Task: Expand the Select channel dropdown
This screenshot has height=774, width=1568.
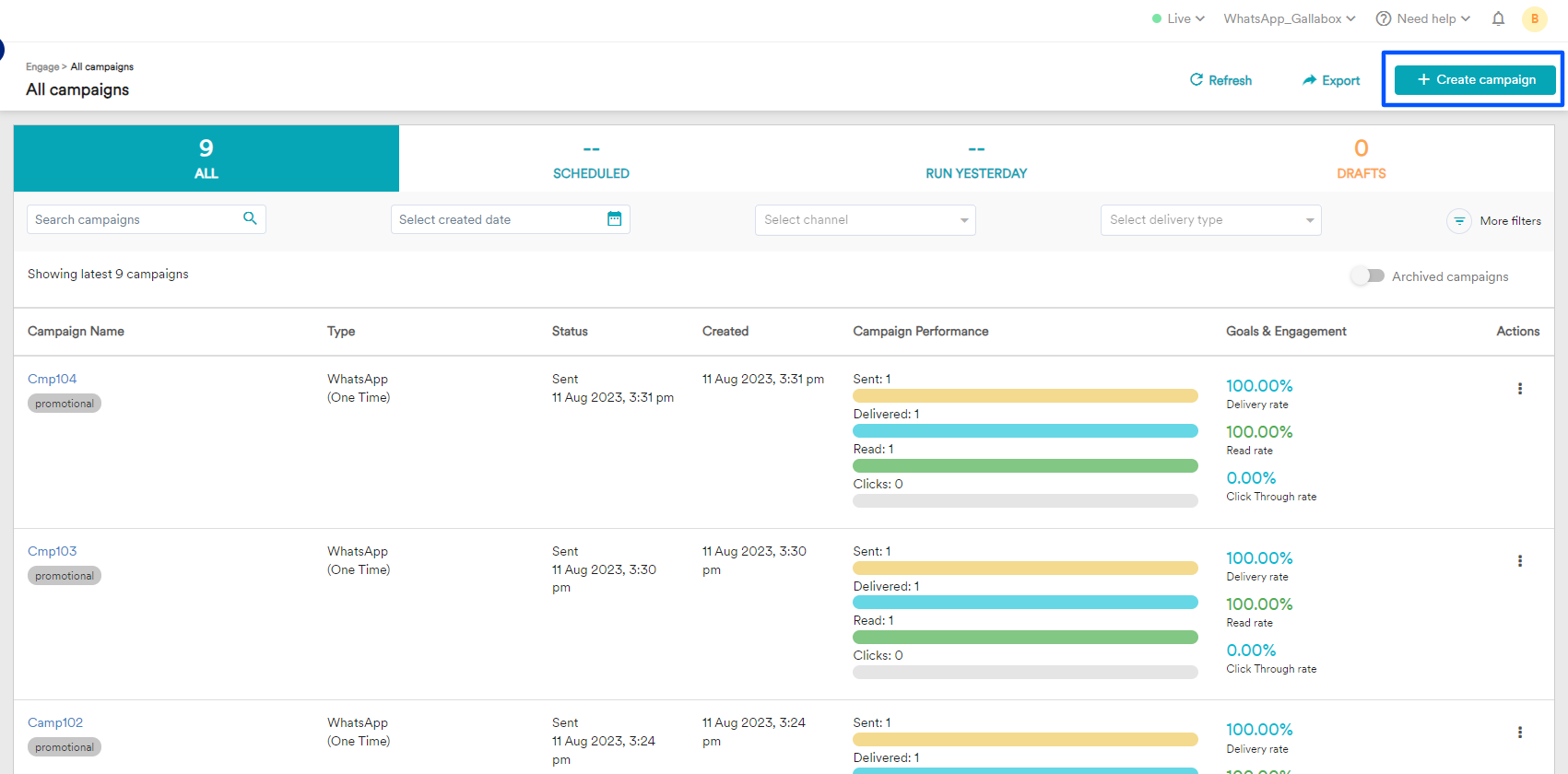Action: pyautogui.click(x=865, y=220)
